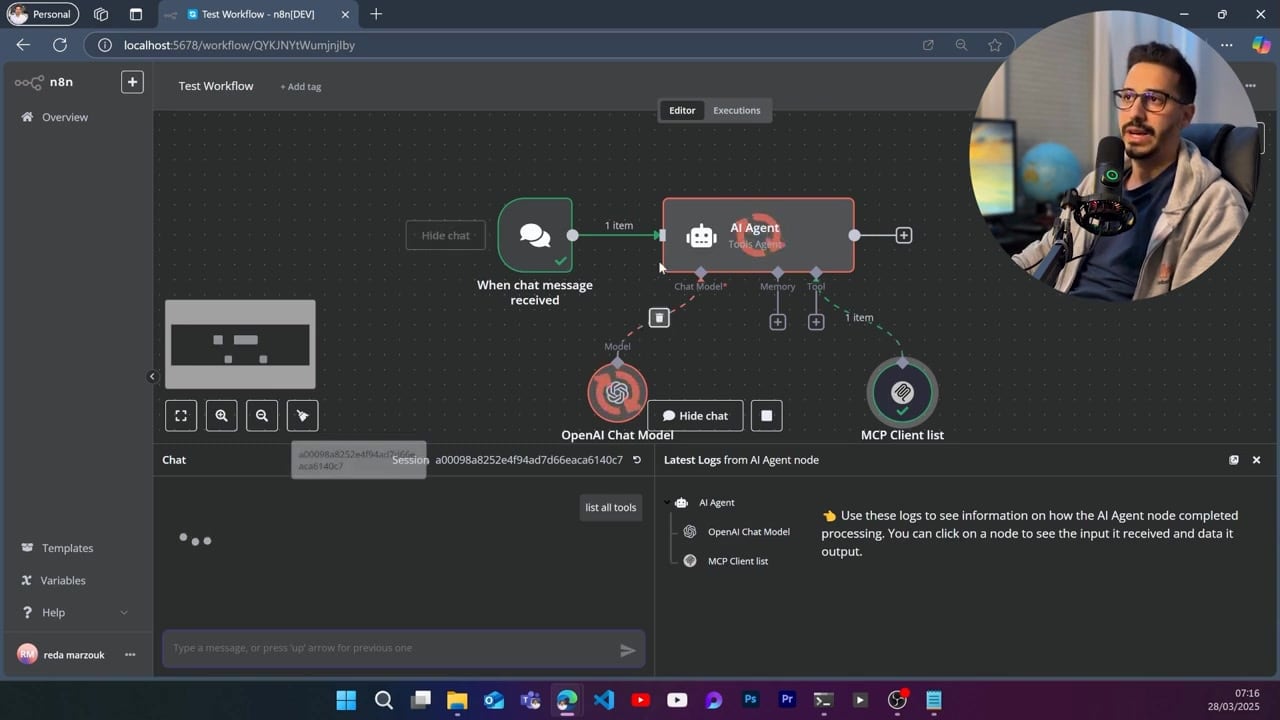The width and height of the screenshot is (1280, 720).
Task: Pop out the logs panel
Action: click(1234, 460)
